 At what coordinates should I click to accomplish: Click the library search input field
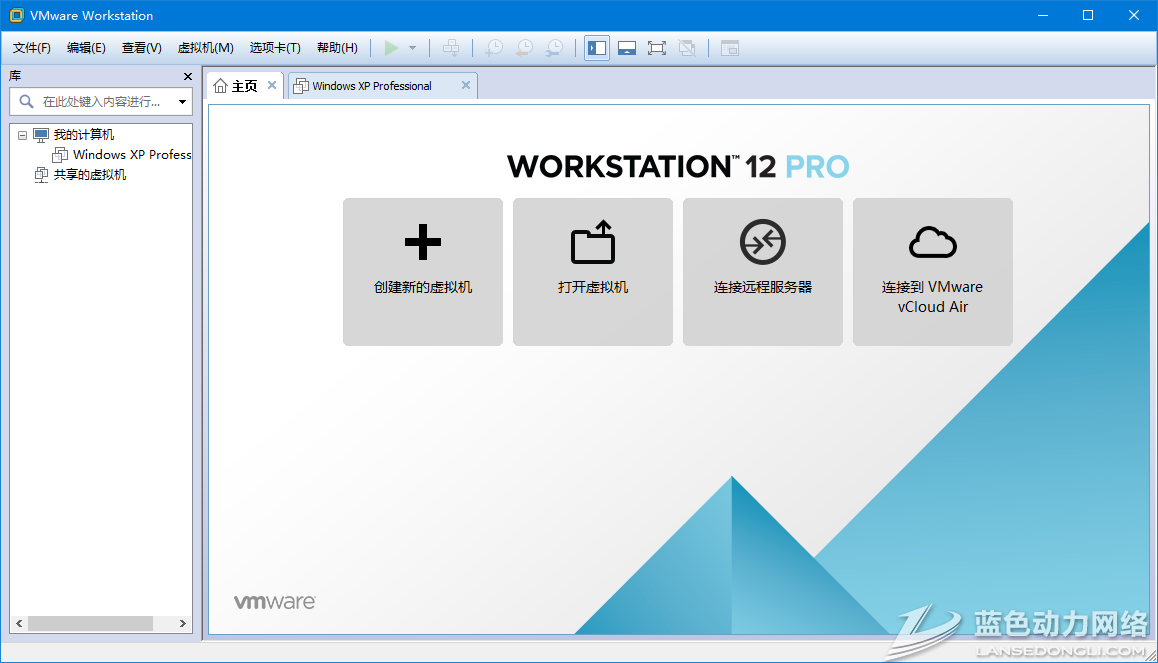tap(102, 102)
